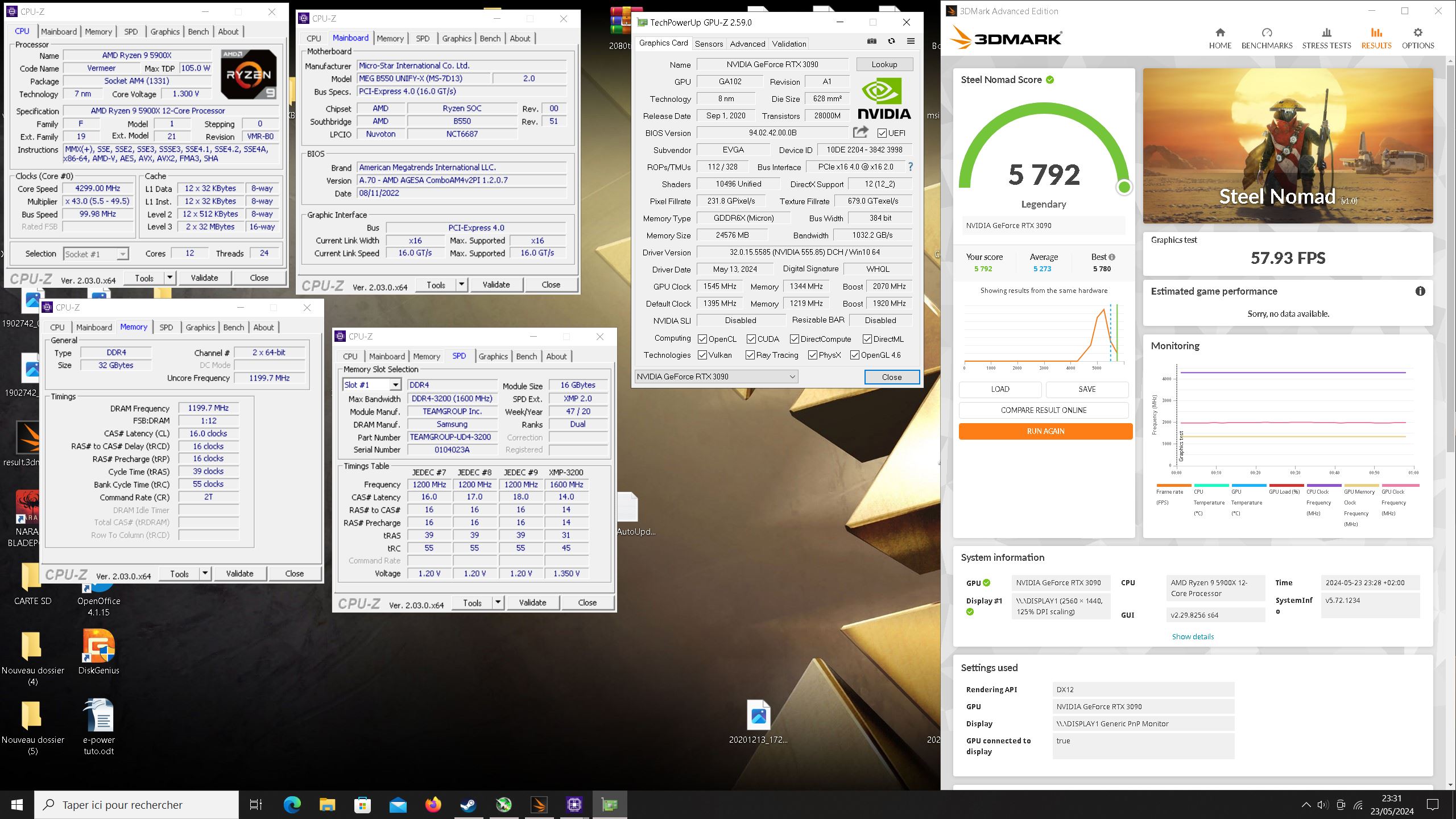
Task: Open the 3DMark Stress Tests section
Action: [1326, 38]
